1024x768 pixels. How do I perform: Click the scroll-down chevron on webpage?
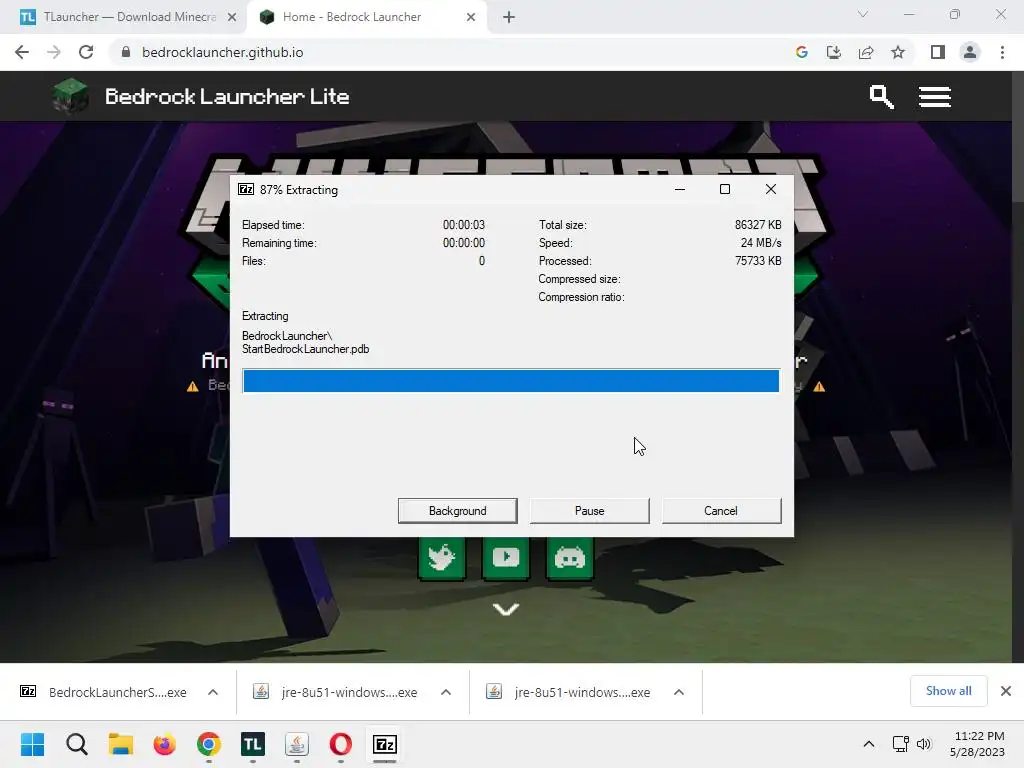click(x=505, y=609)
